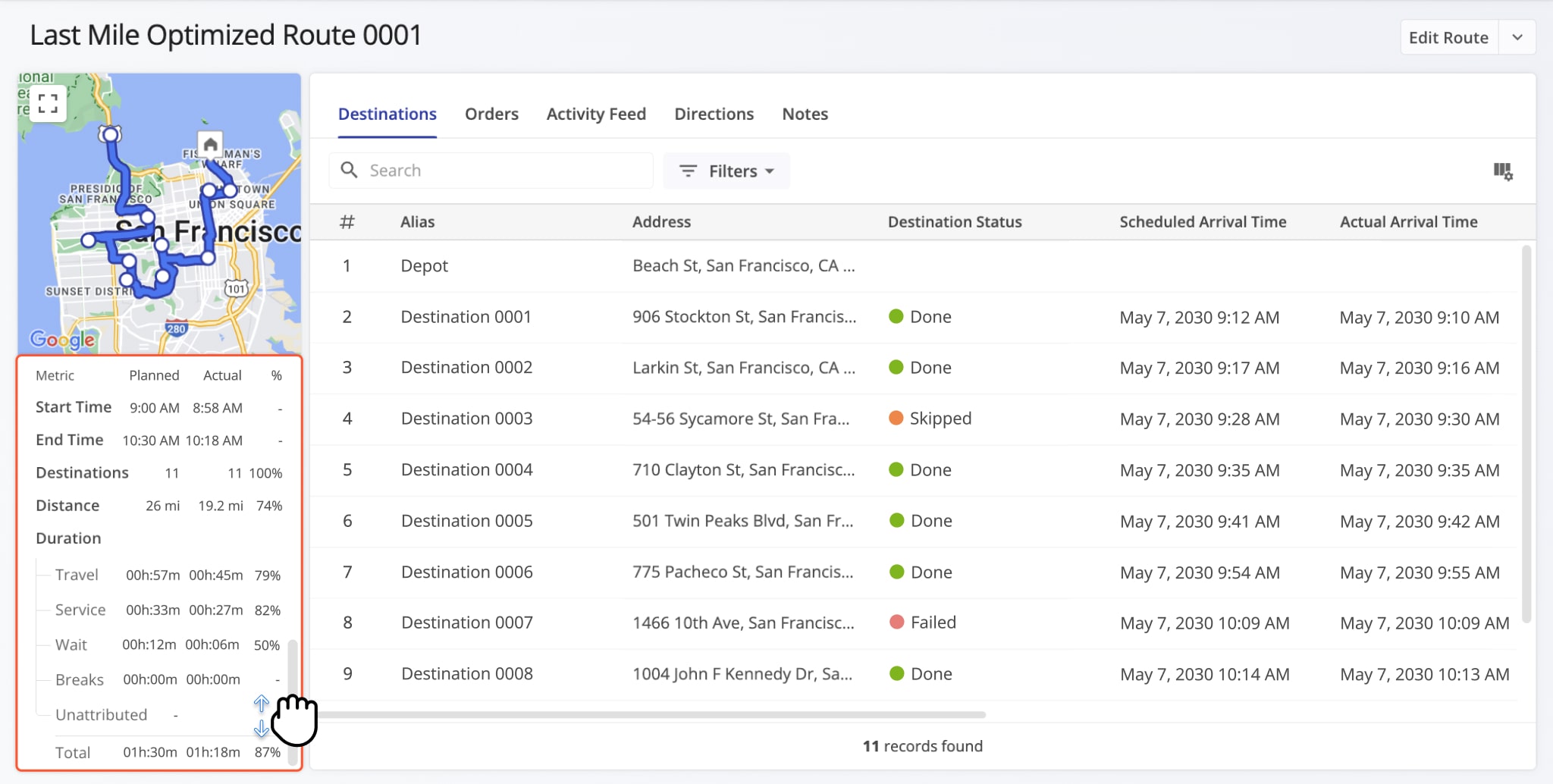The image size is (1553, 784).
Task: Click the Edit Route button
Action: [x=1448, y=36]
